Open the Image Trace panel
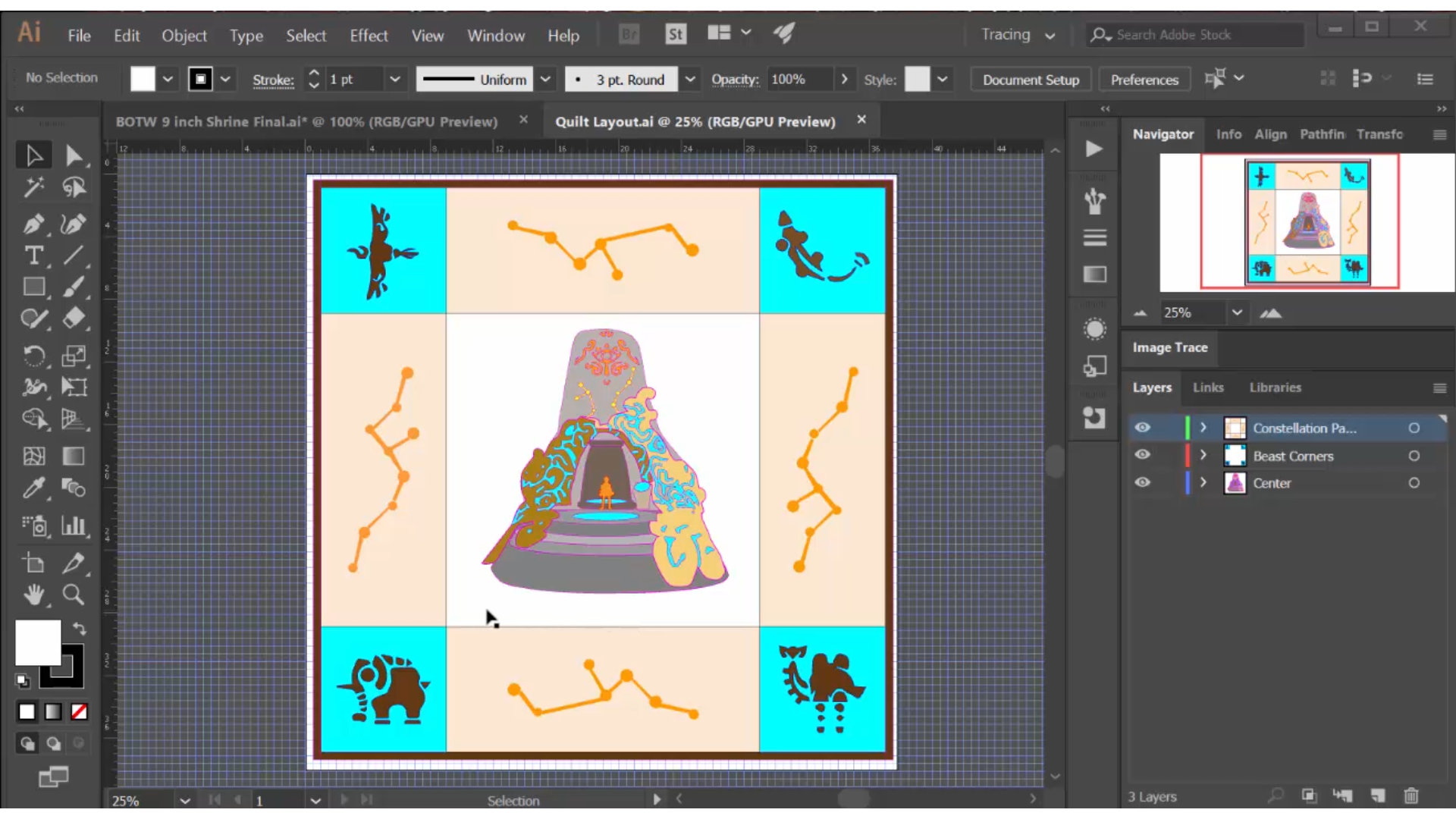The image size is (1456, 819). click(x=1169, y=347)
